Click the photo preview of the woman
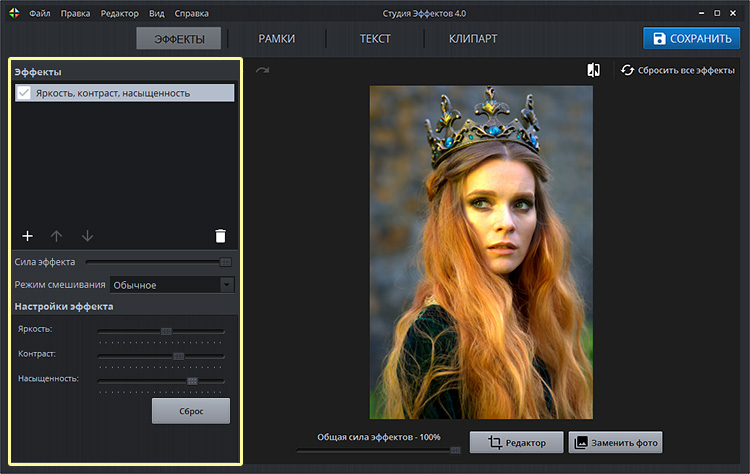Image resolution: width=750 pixels, height=474 pixels. (481, 252)
